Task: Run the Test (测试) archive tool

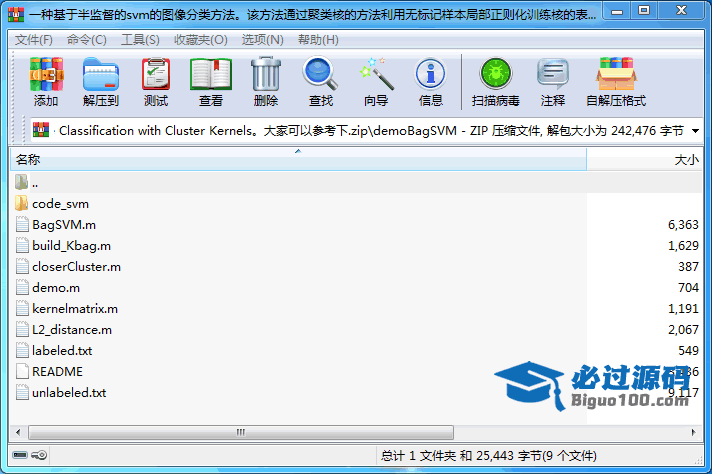Action: tap(156, 74)
